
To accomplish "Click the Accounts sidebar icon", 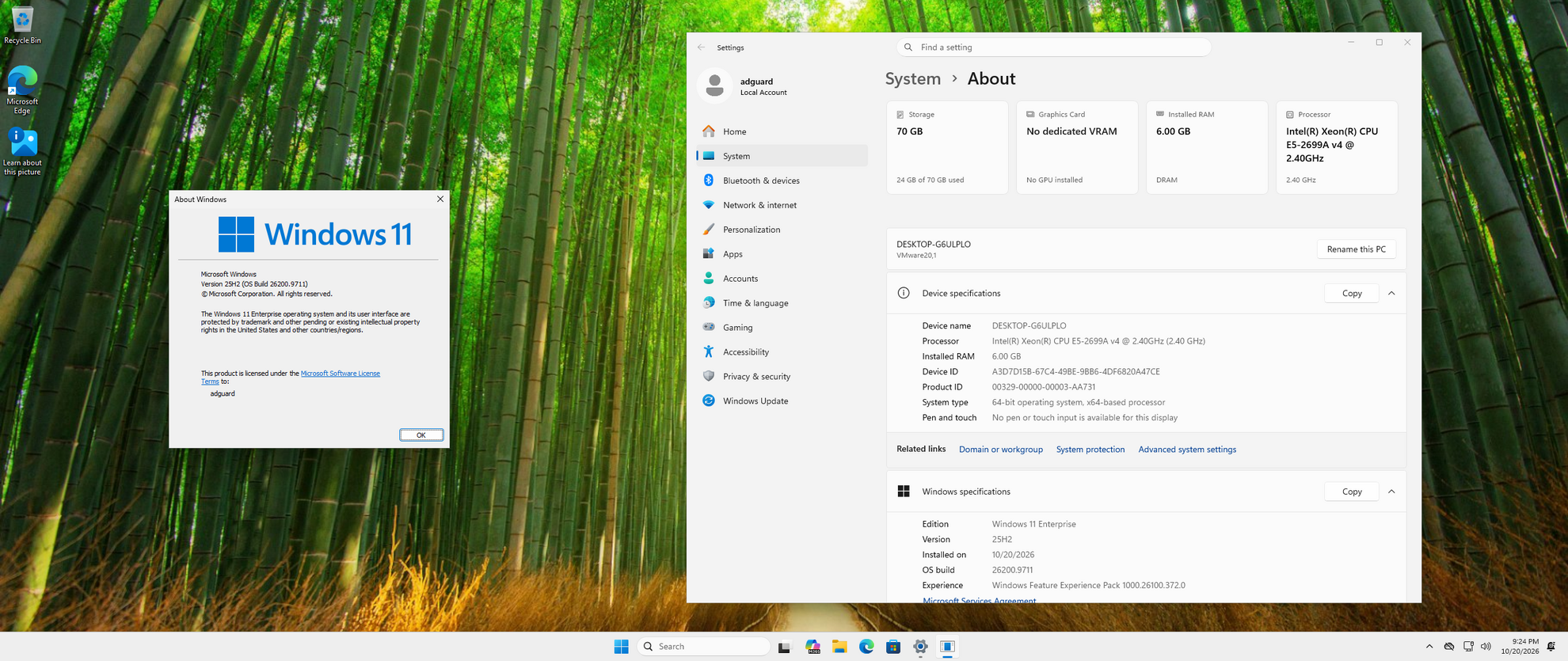I will tap(709, 279).
